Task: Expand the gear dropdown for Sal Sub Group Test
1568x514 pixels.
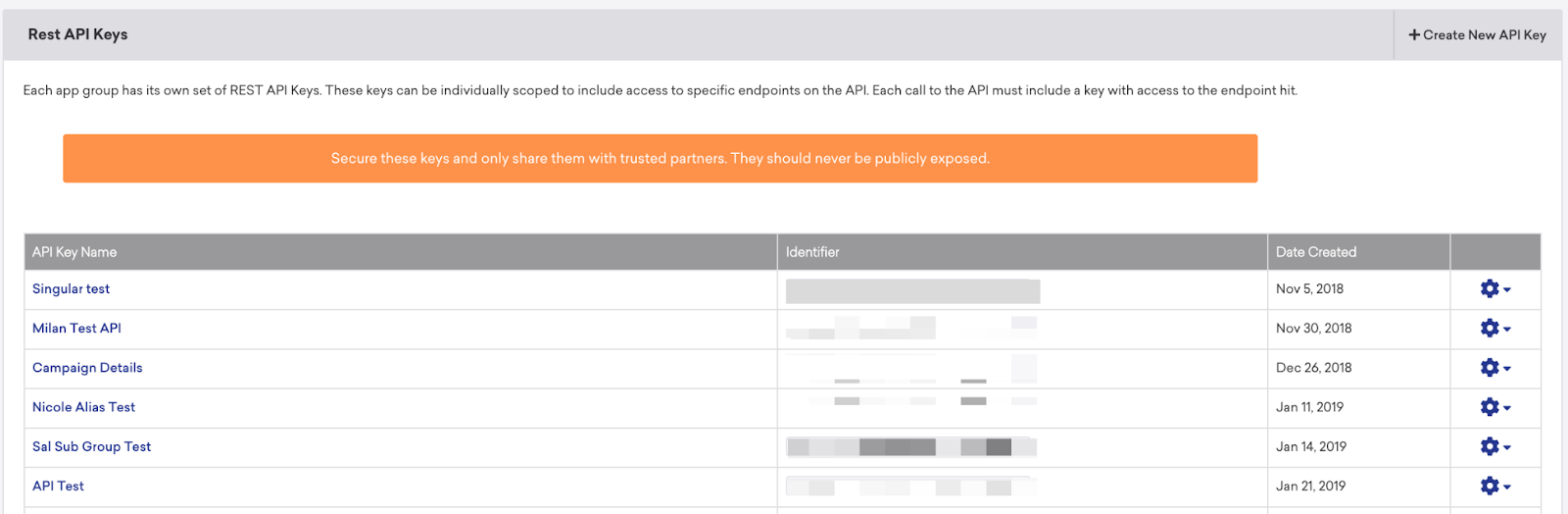Action: pos(1494,446)
